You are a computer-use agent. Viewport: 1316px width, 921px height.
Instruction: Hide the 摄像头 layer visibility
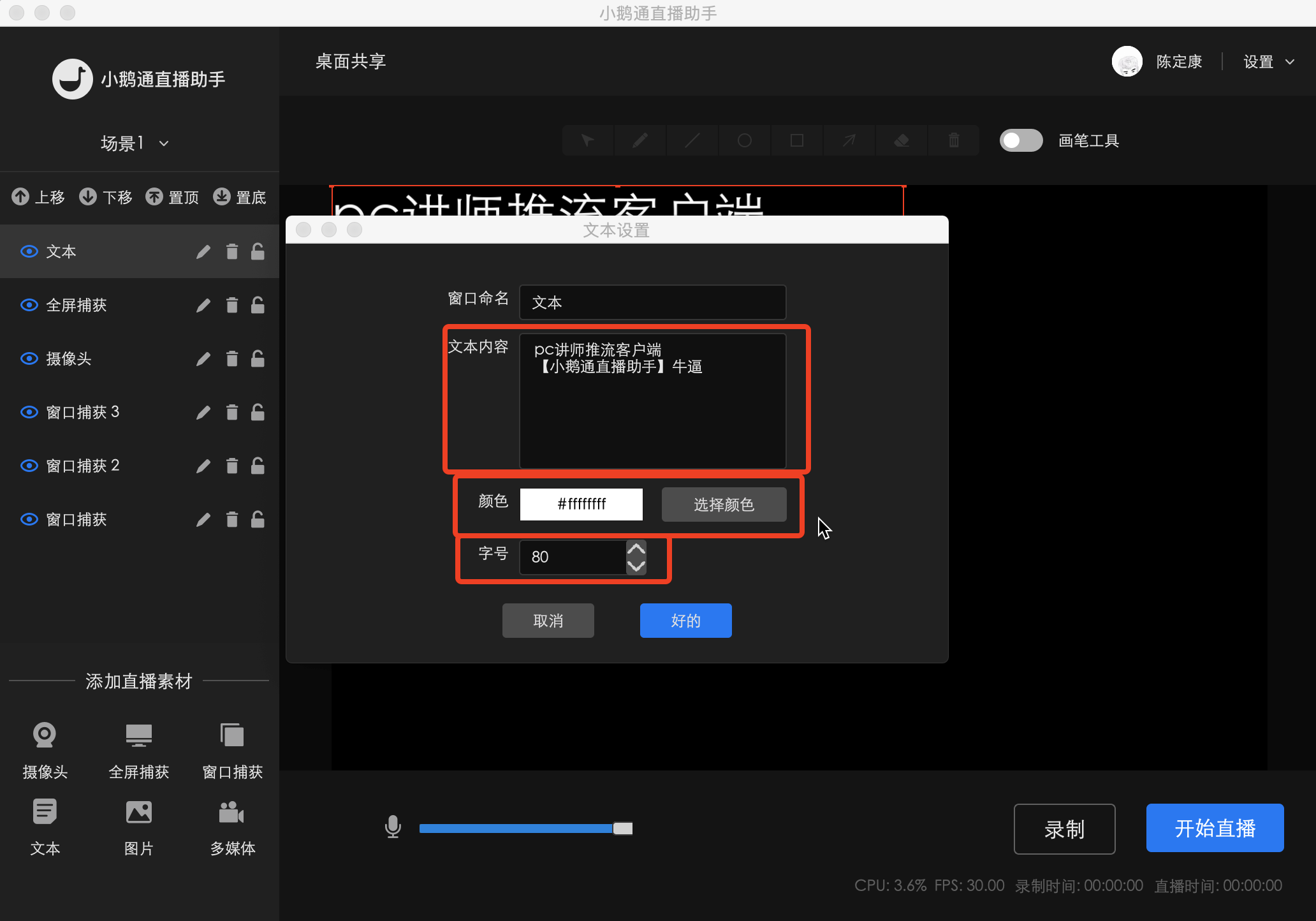tap(29, 358)
